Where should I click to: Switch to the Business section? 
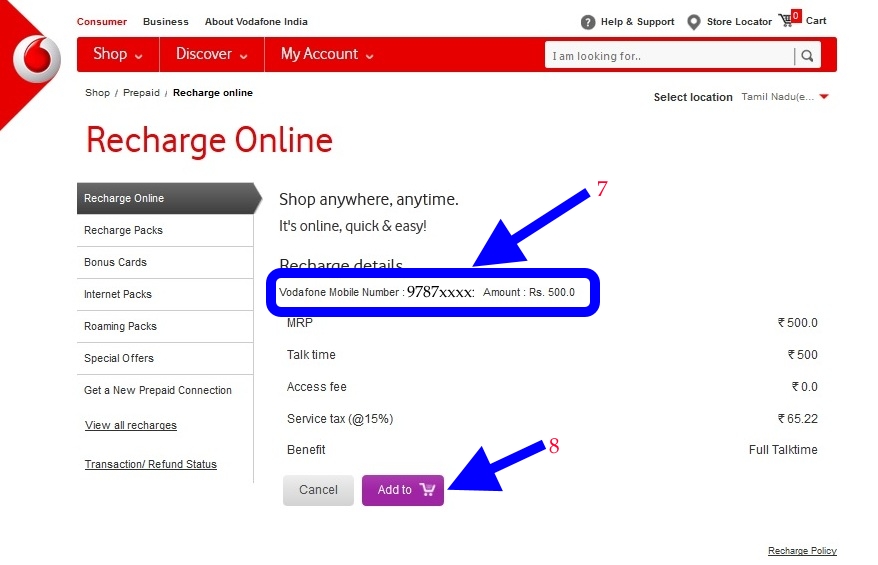click(166, 22)
